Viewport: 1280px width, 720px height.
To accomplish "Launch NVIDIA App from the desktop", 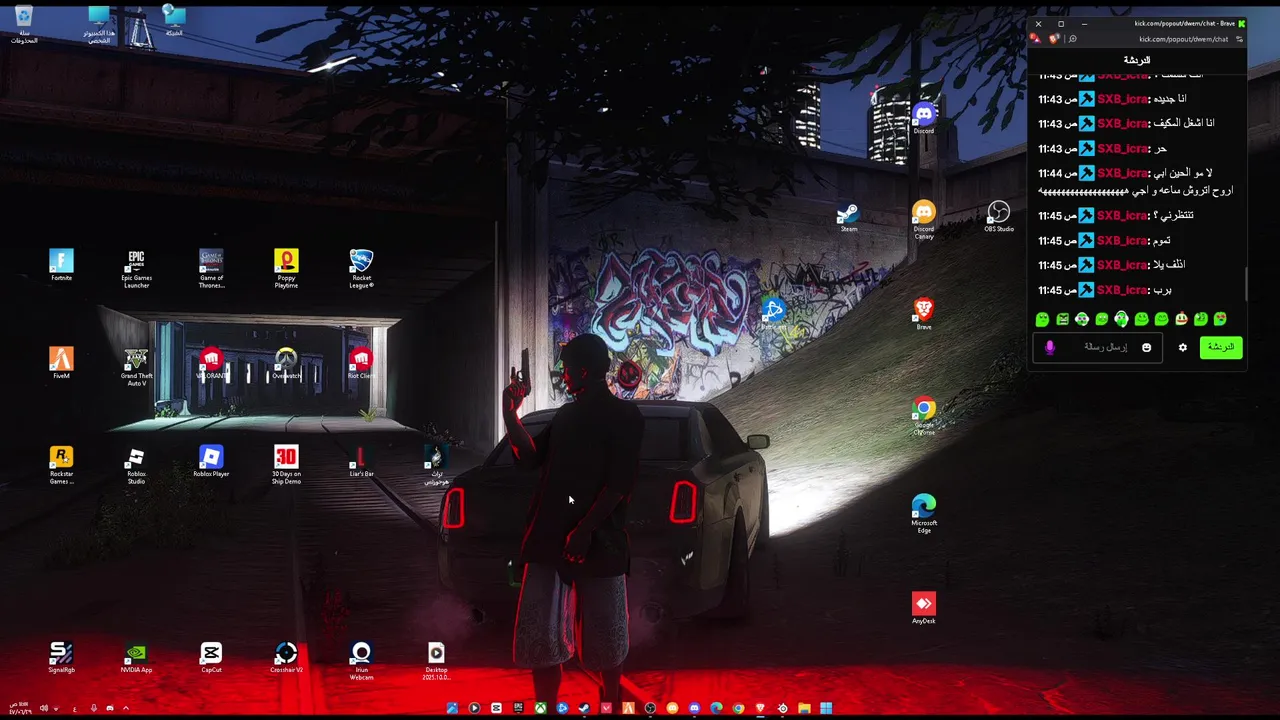I will tap(136, 657).
